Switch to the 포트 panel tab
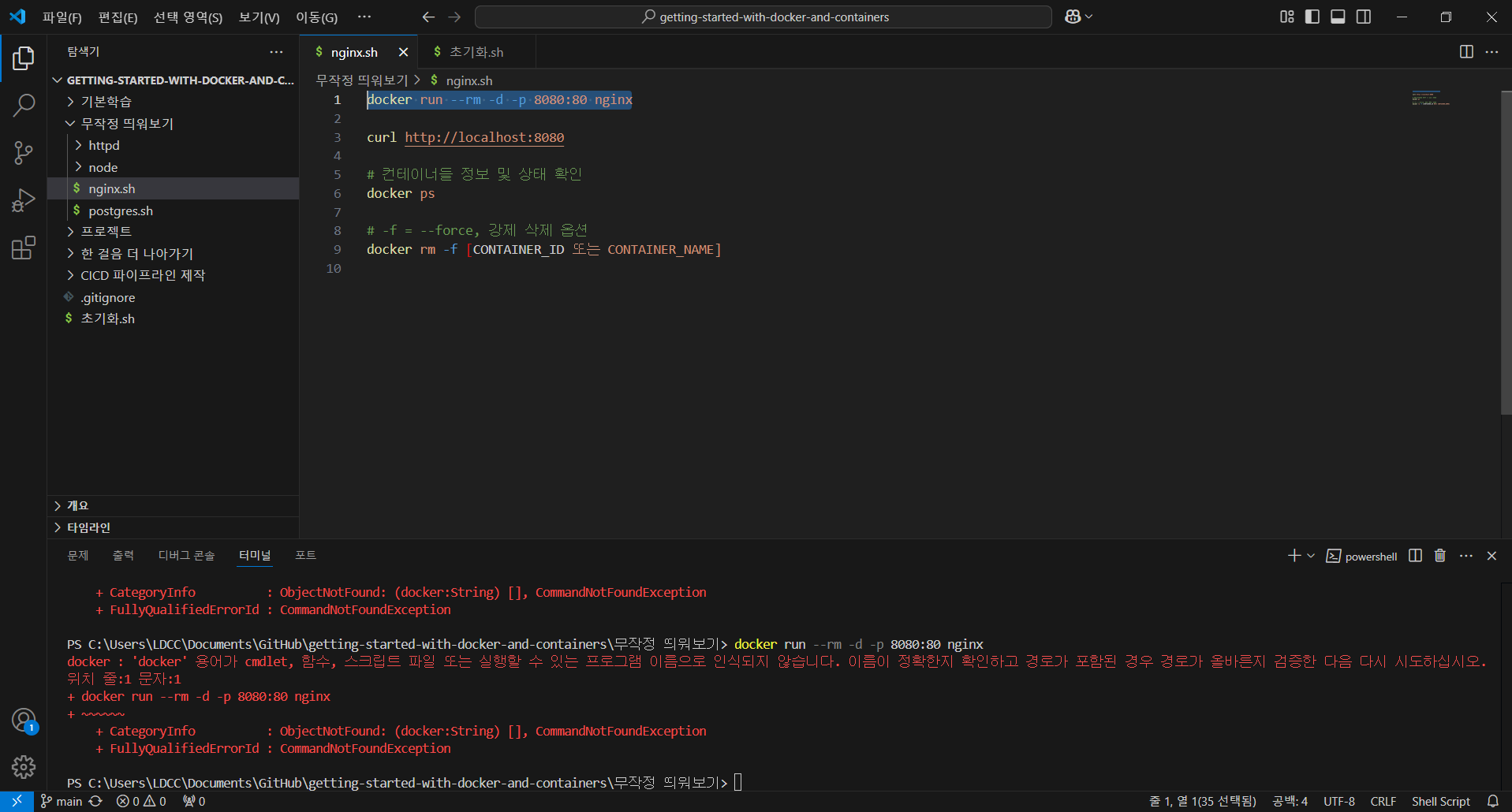Screen dimensions: 1512x812 305,556
